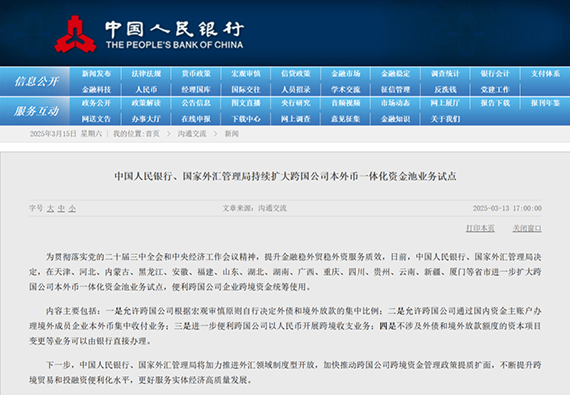Select the small 小 font size option
The height and width of the screenshot is (395, 570).
coord(72,208)
